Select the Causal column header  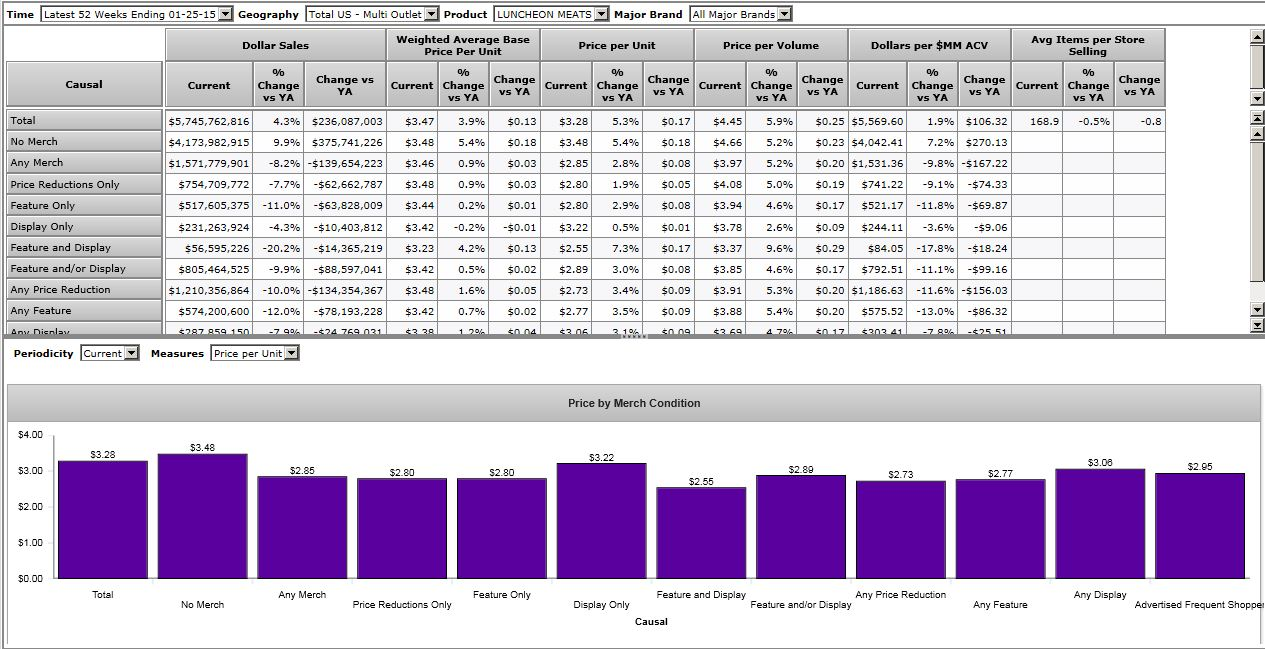pos(84,84)
